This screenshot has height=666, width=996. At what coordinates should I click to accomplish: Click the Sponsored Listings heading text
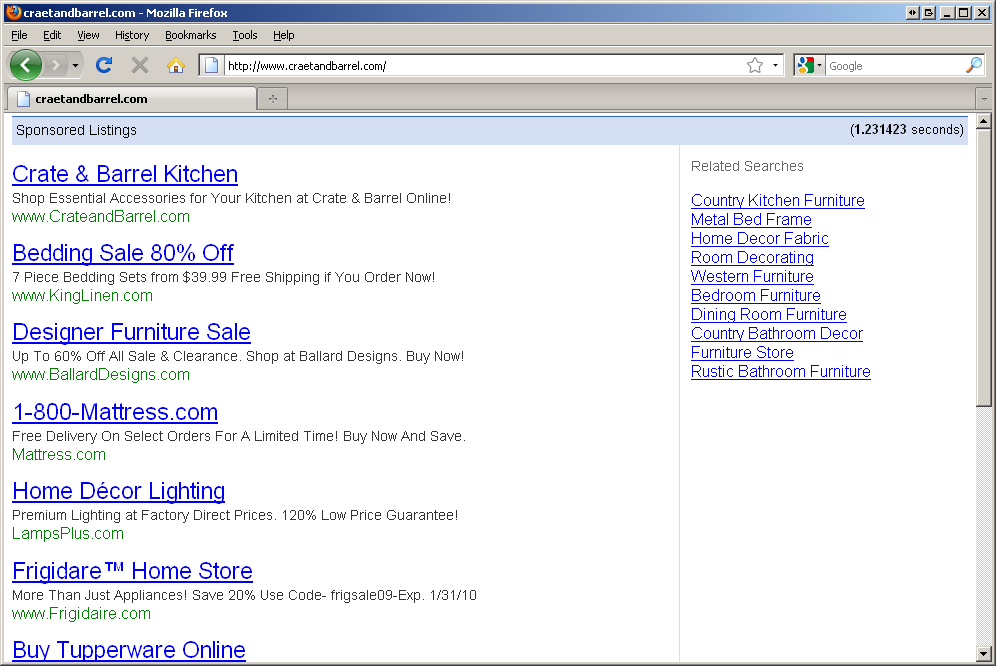pyautogui.click(x=76, y=130)
